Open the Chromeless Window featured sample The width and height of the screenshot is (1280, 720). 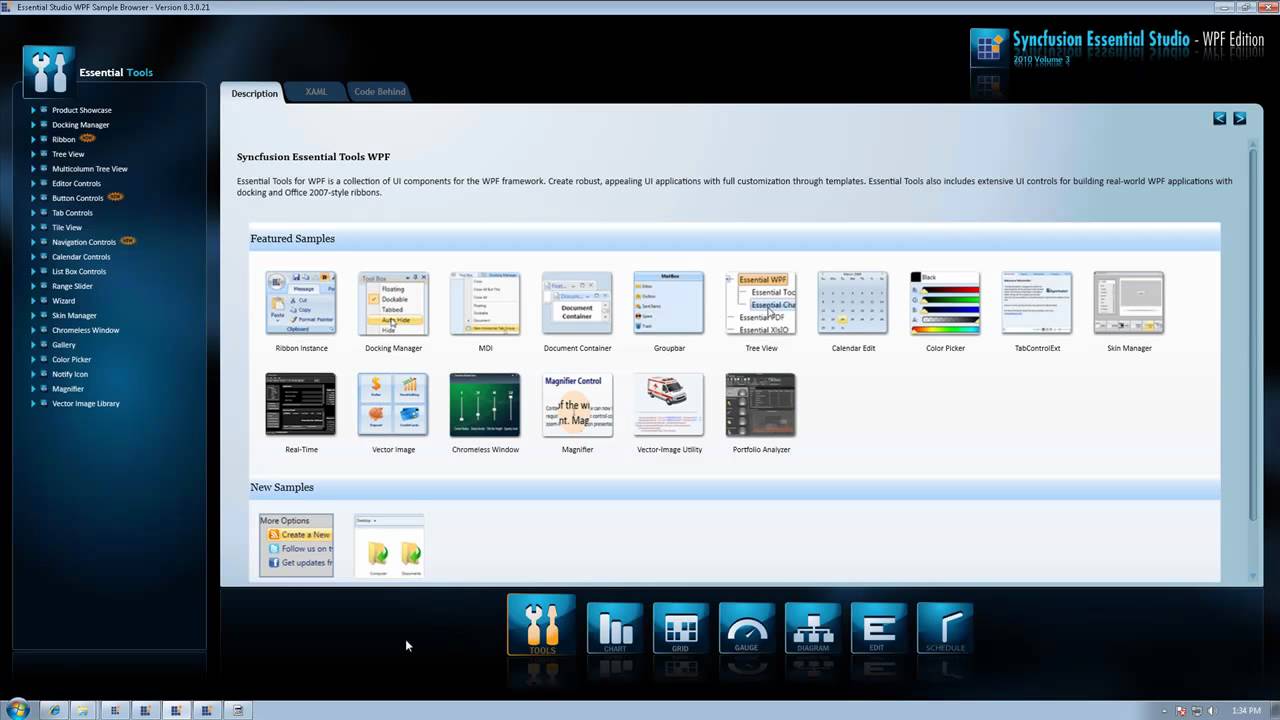(485, 405)
